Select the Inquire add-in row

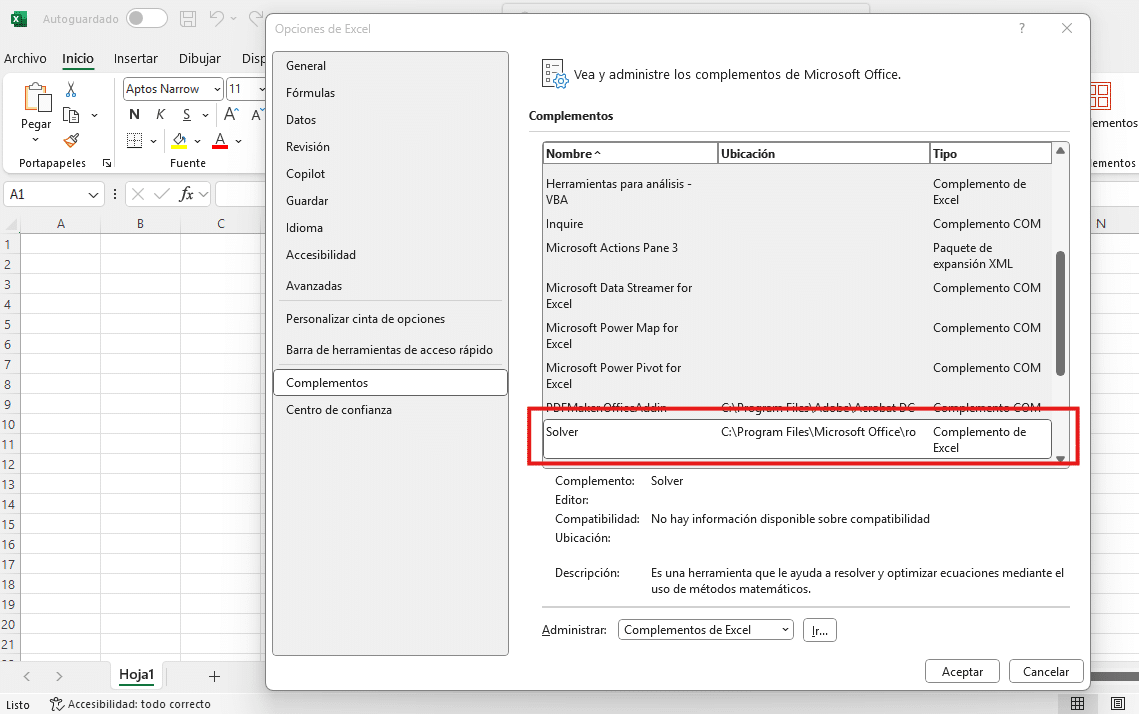(x=797, y=224)
